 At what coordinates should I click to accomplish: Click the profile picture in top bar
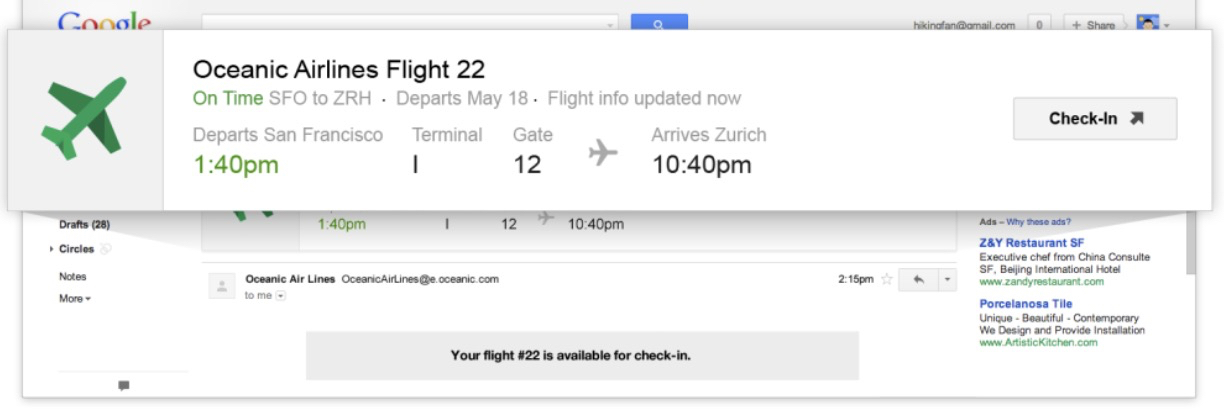coord(1148,24)
